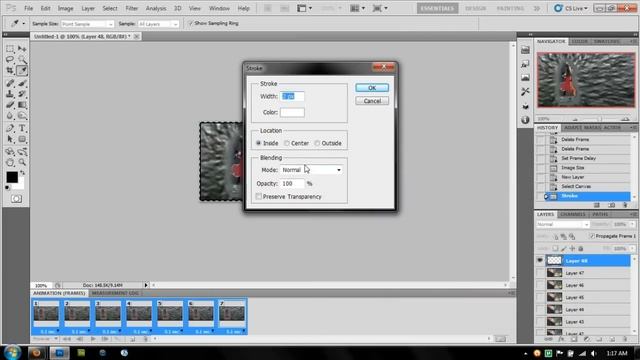This screenshot has width=640, height=360.
Task: Enable Preserve Transparency checkbox
Action: tap(258, 197)
